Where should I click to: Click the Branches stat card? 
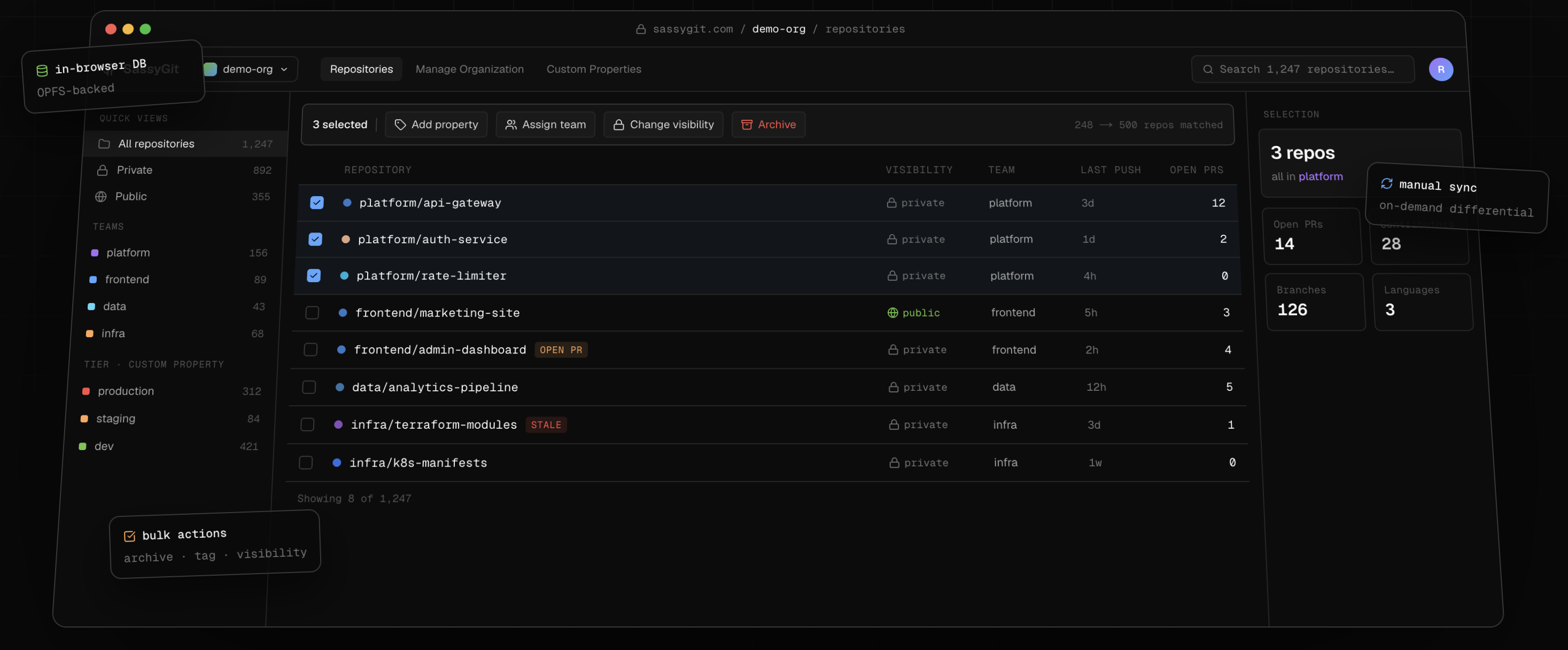(x=1315, y=303)
